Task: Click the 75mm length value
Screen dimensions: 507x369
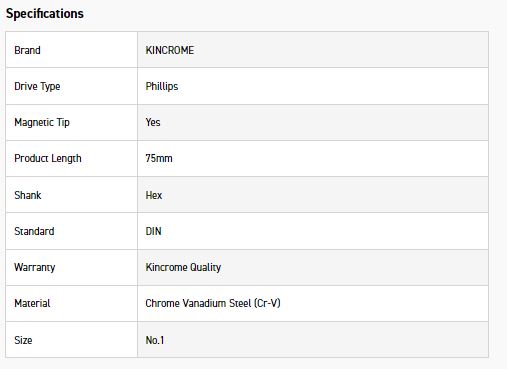Action: click(x=159, y=158)
